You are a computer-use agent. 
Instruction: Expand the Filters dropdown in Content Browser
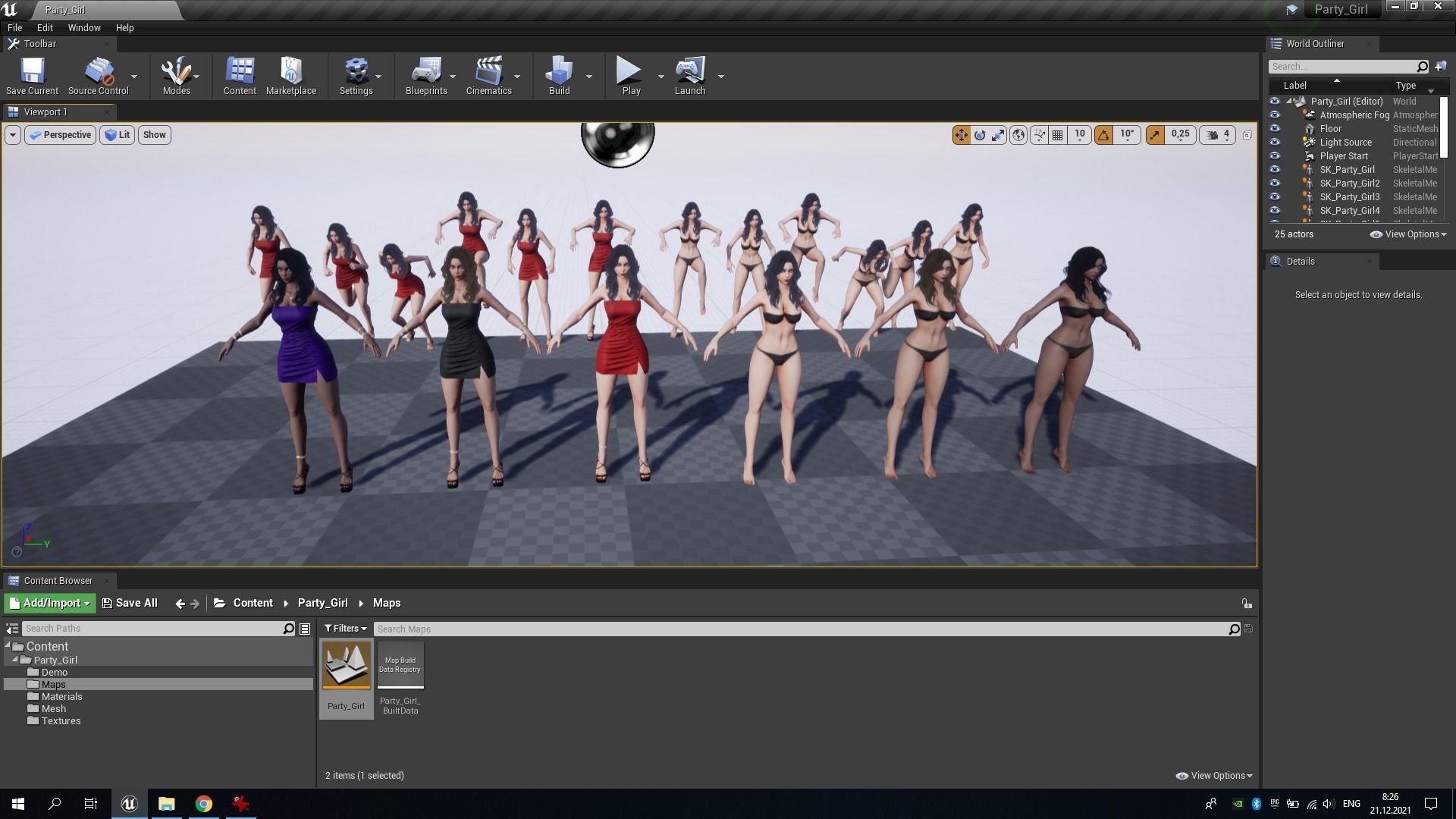click(x=345, y=629)
